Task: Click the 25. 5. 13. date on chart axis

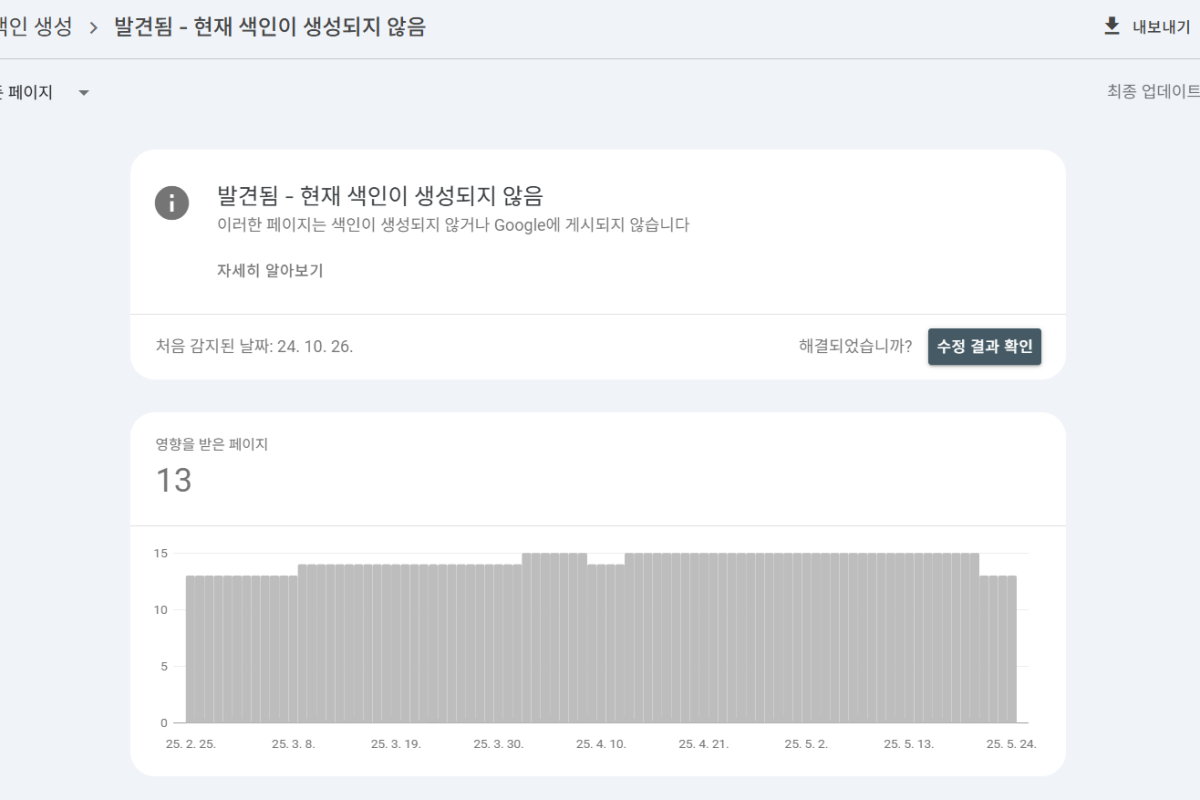Action: pyautogui.click(x=909, y=744)
